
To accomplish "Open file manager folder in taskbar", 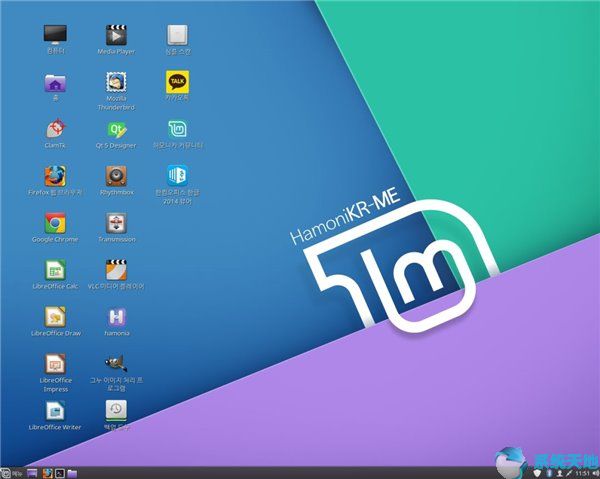I will click(72, 474).
